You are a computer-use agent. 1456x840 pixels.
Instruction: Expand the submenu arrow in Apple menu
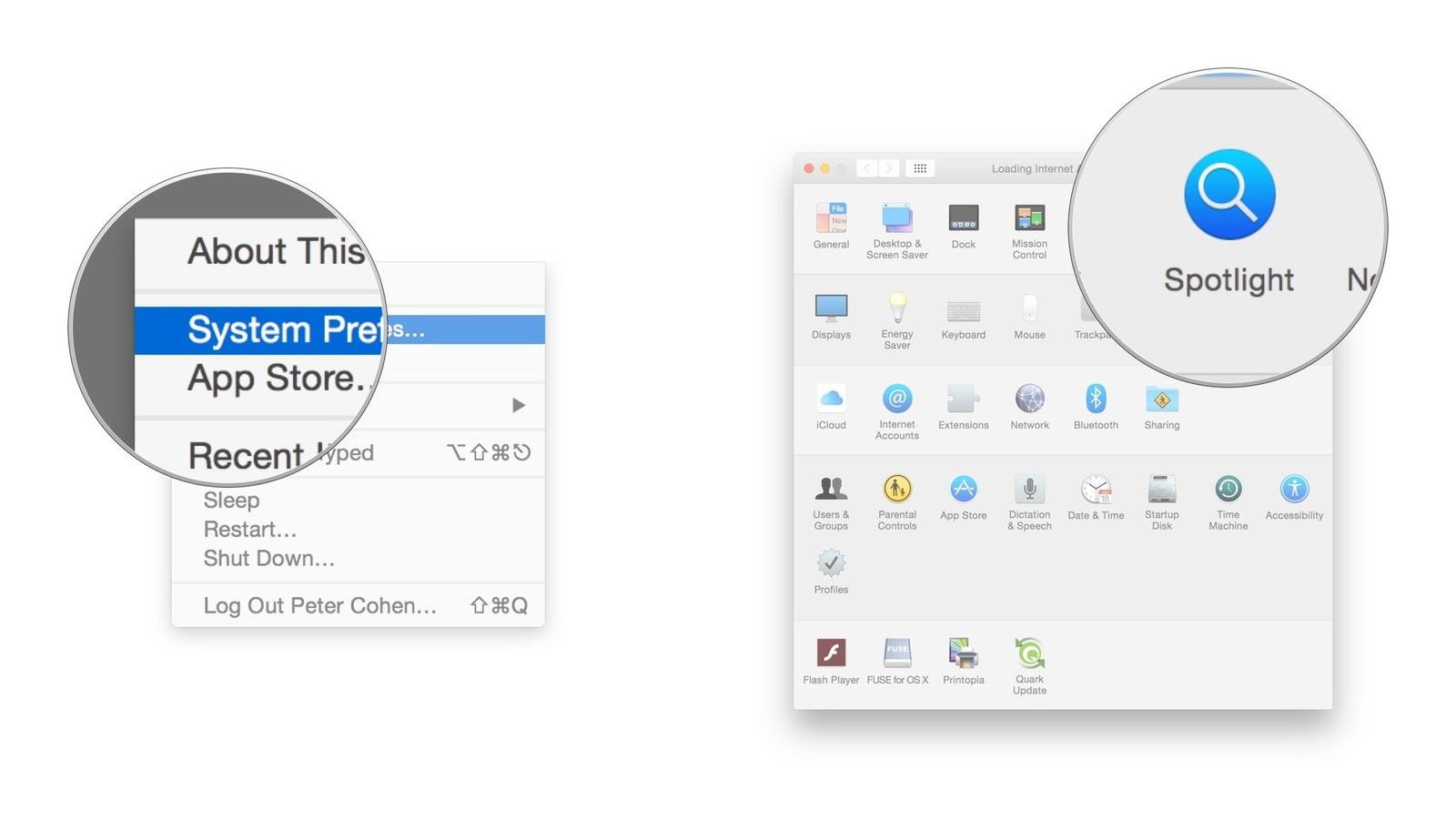pos(518,405)
